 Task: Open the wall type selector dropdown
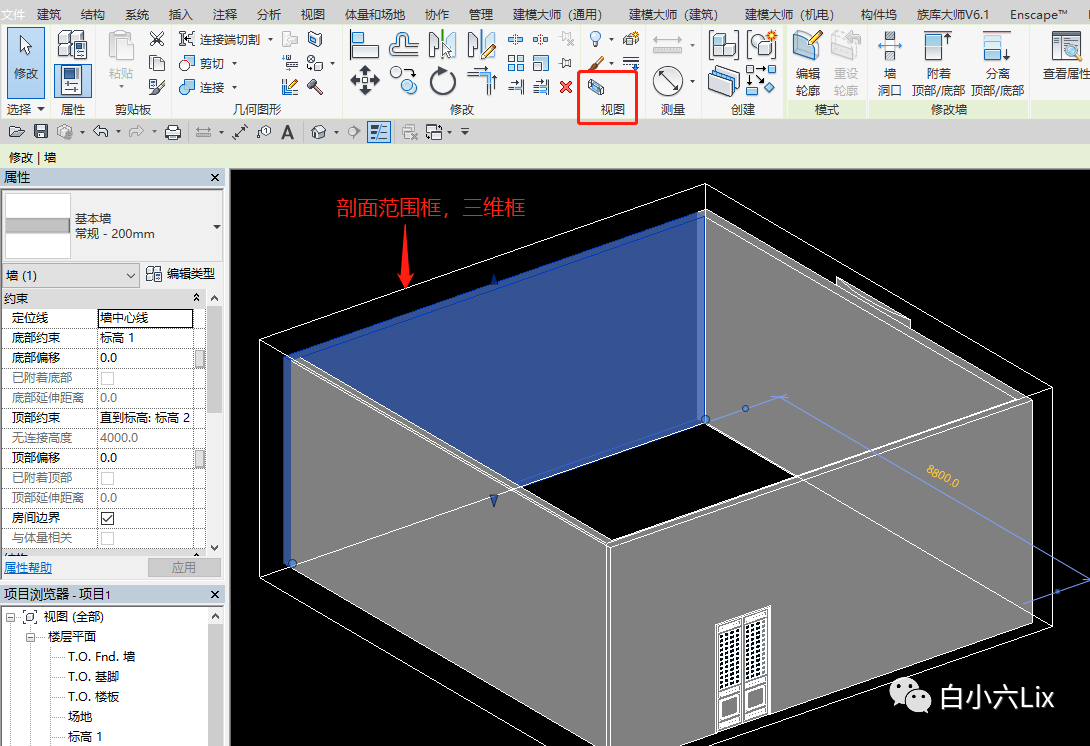[217, 227]
